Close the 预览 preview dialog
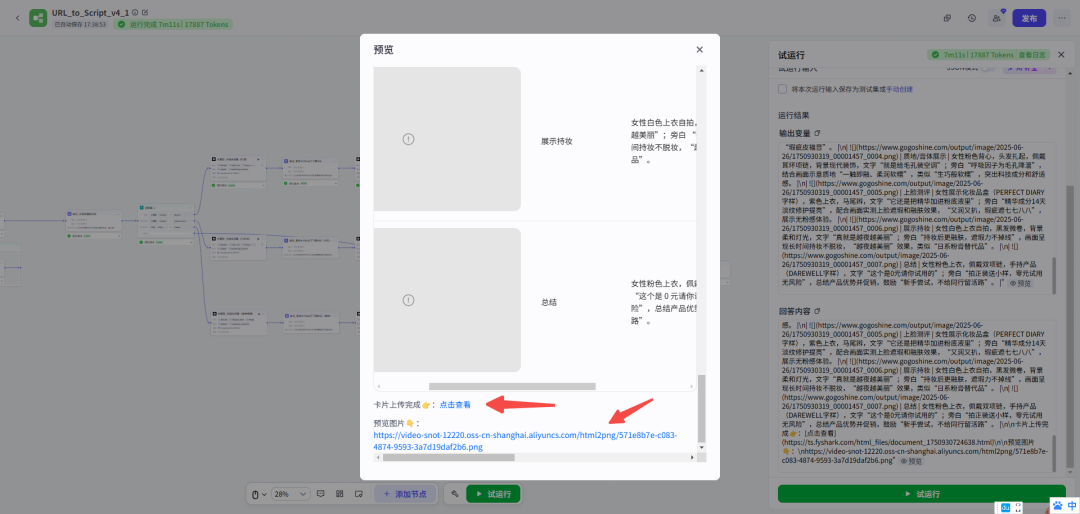The width and height of the screenshot is (1080, 514). pos(699,50)
